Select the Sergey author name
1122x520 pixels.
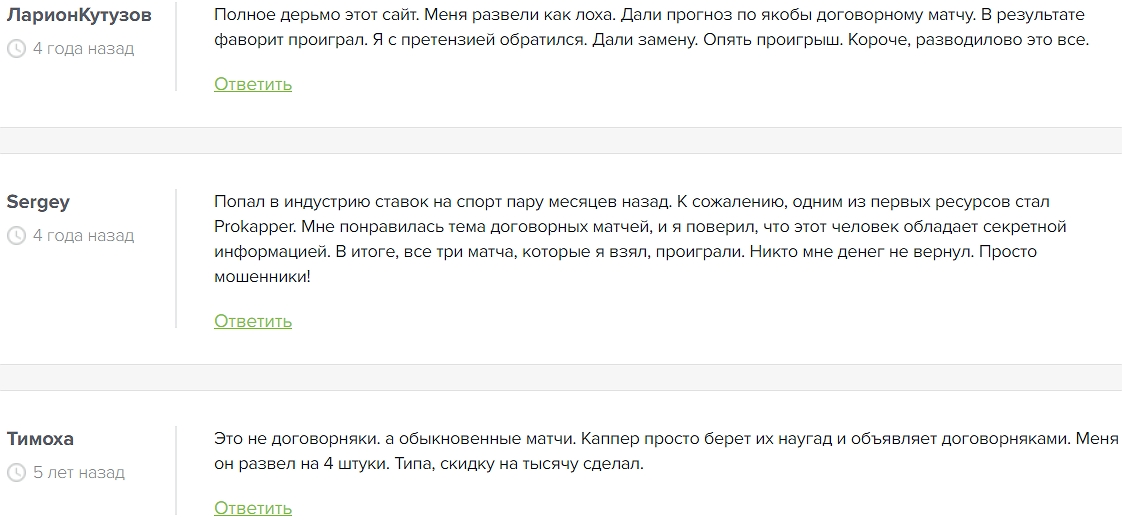38,202
